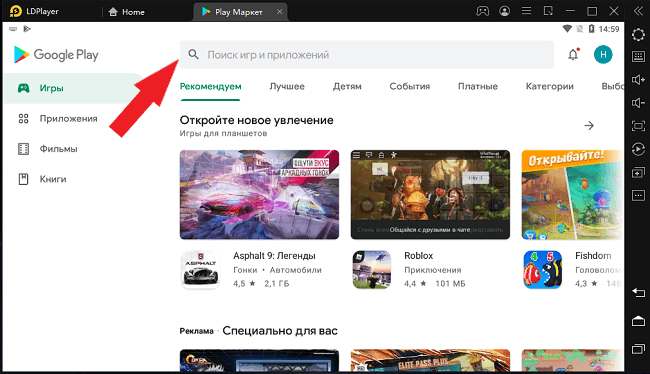The width and height of the screenshot is (650, 374).
Task: Click clock showing 14:59
Action: click(x=609, y=29)
